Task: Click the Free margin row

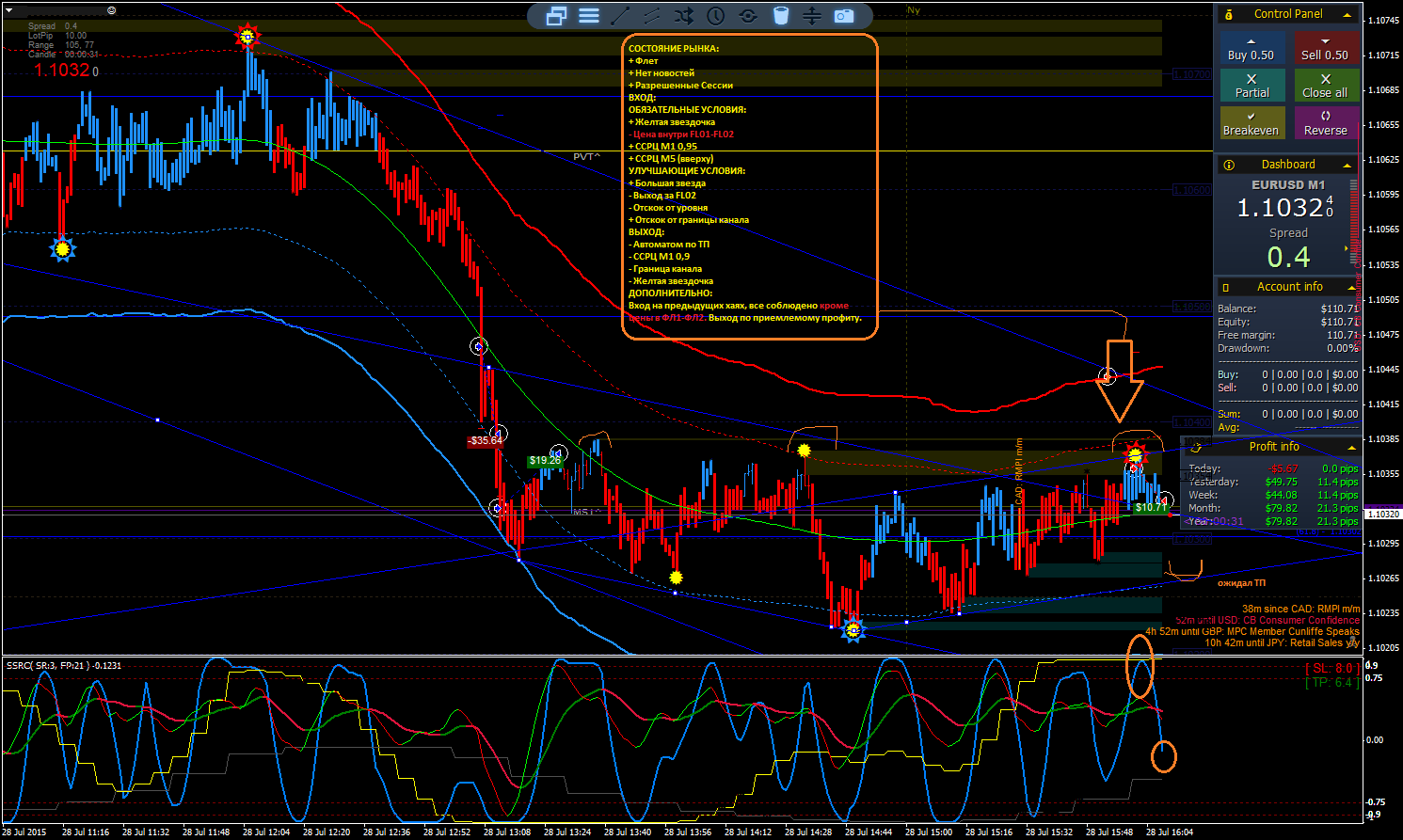Action: click(x=1288, y=335)
